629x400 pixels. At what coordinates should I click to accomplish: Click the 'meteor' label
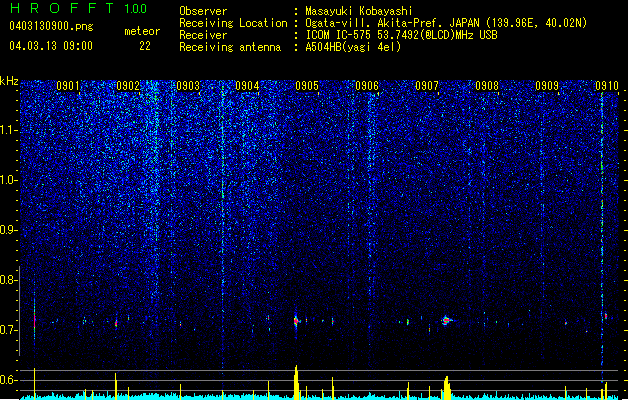tap(142, 31)
